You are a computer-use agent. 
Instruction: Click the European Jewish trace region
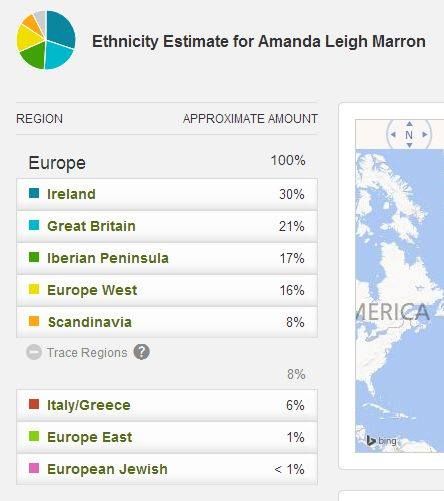click(x=167, y=469)
